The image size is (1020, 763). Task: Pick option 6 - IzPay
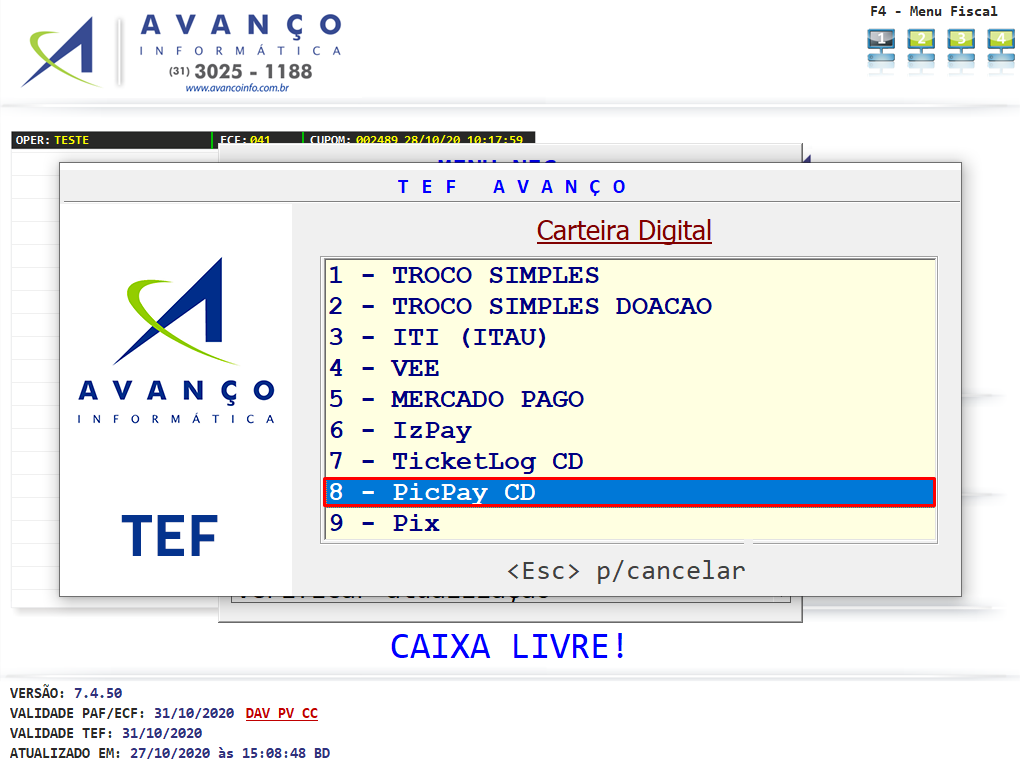629,431
